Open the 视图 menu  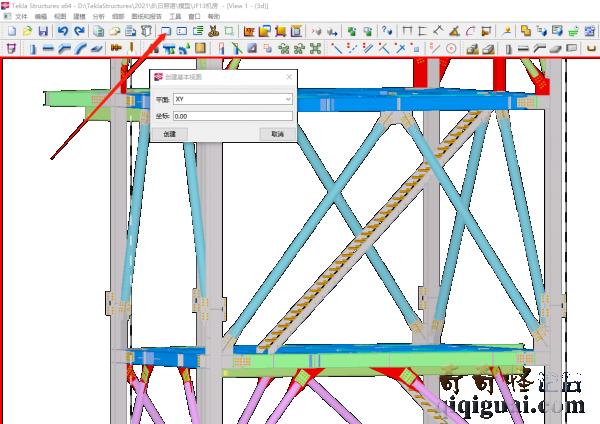tap(60, 16)
